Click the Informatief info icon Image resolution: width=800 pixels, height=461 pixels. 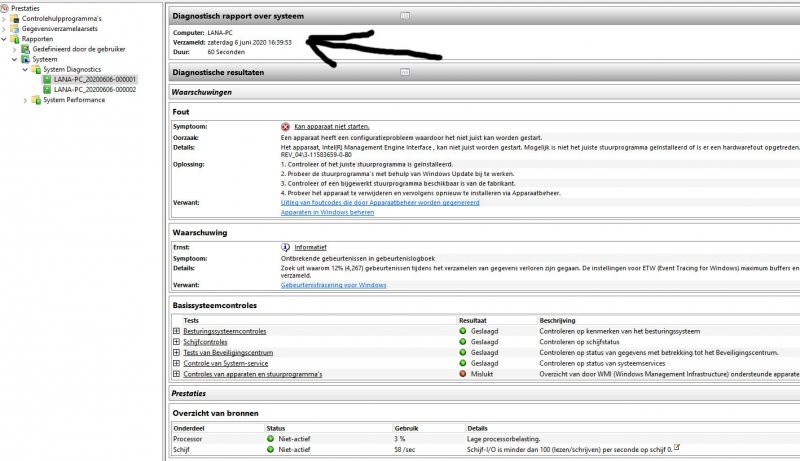[x=286, y=247]
